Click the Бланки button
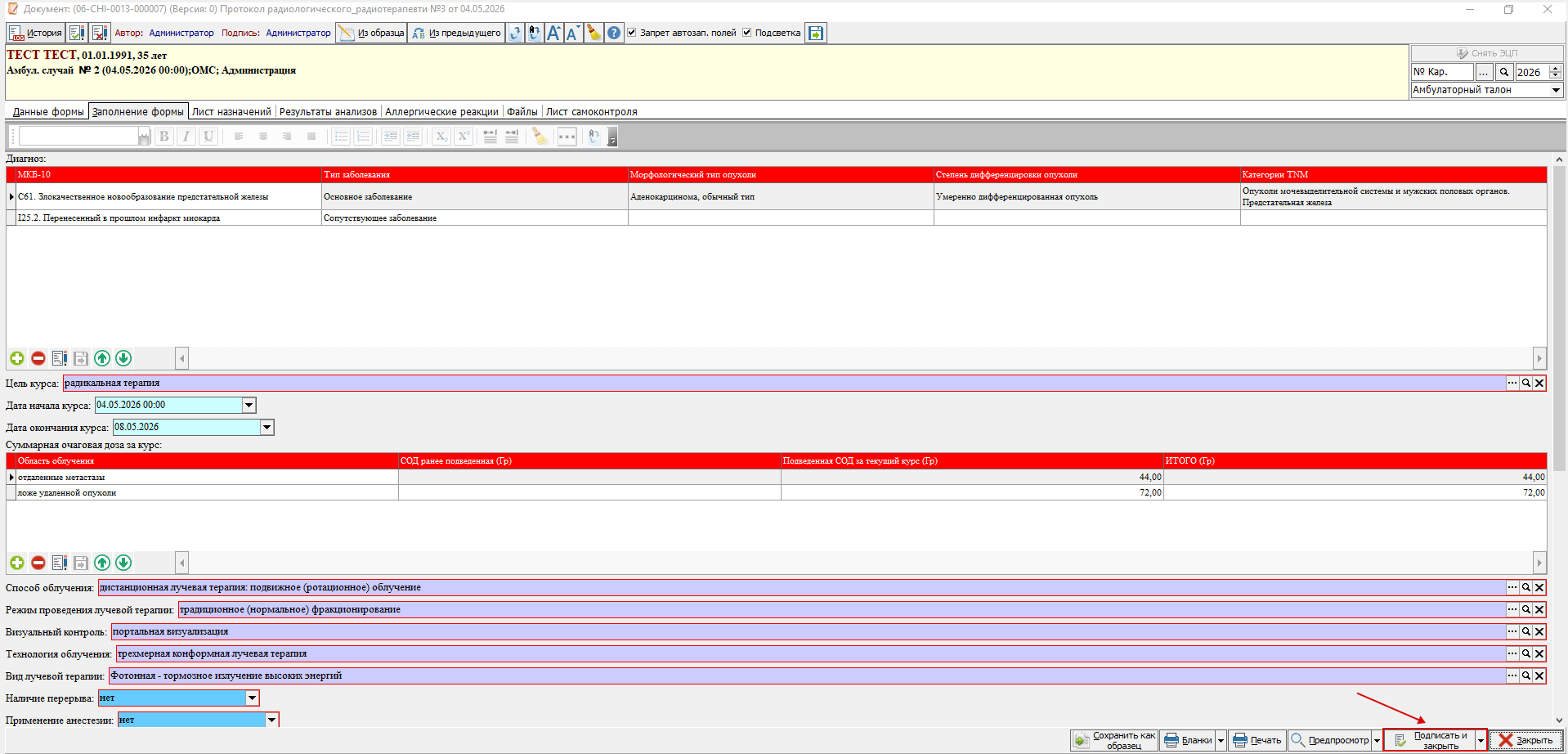The height and width of the screenshot is (754, 1568). [1188, 740]
